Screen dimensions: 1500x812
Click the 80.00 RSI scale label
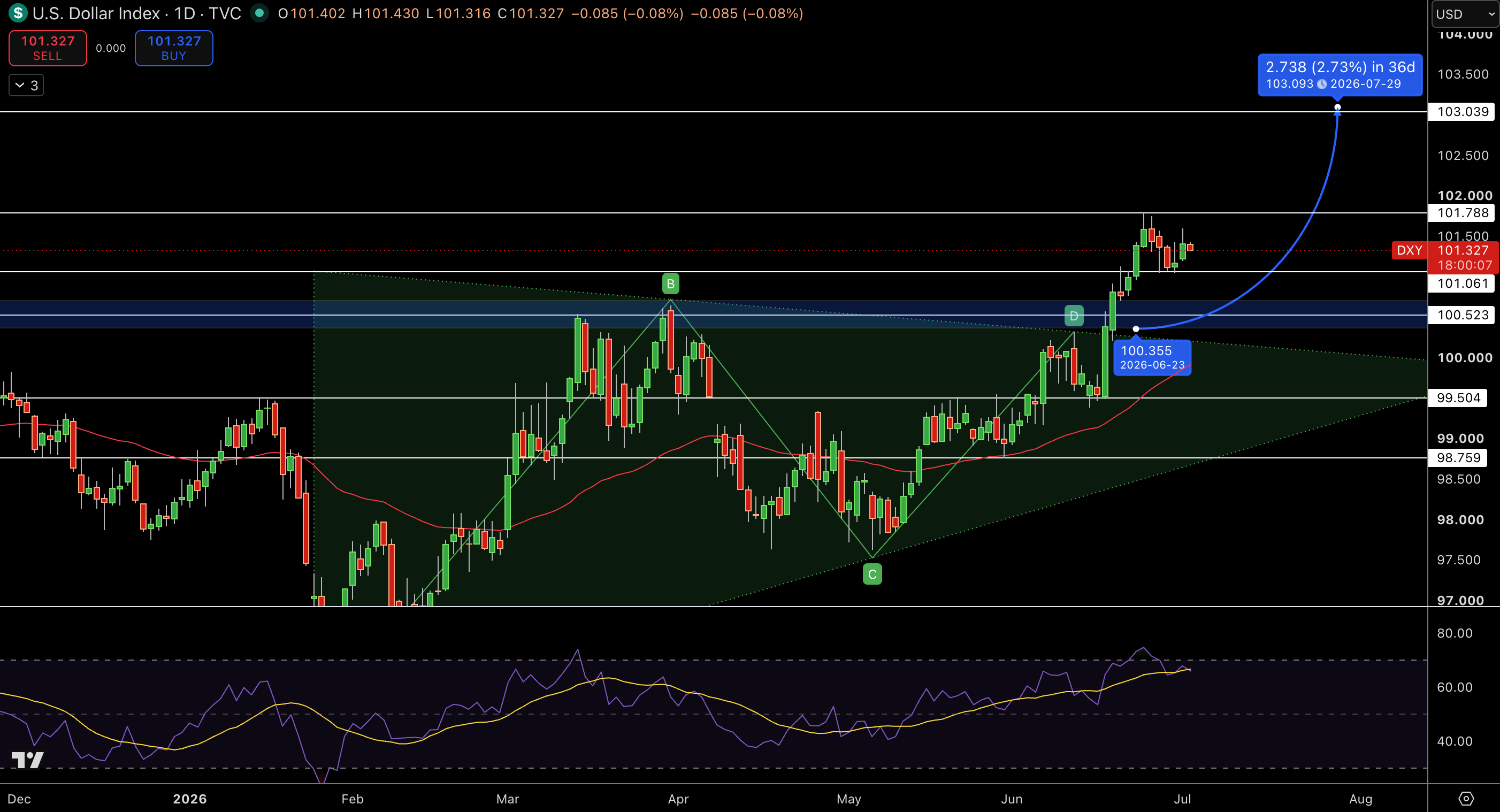1454,633
